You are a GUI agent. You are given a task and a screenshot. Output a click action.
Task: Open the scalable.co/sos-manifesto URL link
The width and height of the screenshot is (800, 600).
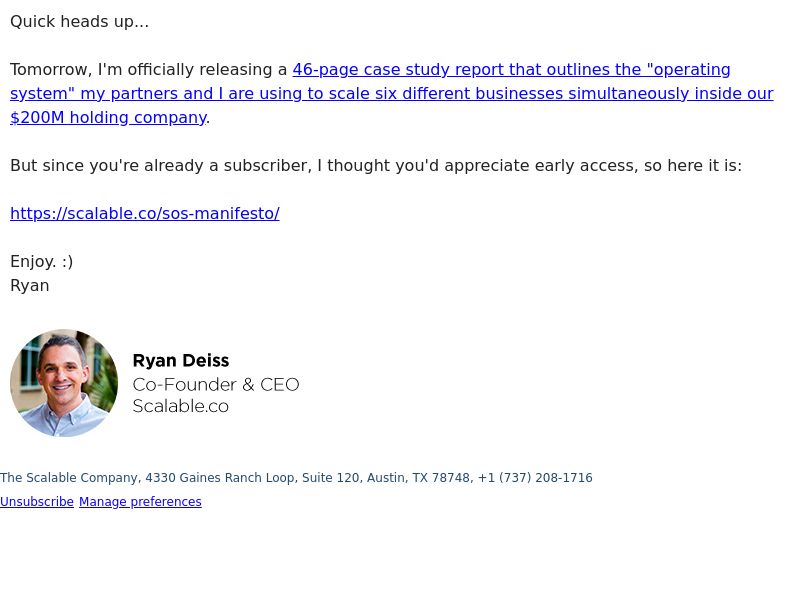pos(145,213)
